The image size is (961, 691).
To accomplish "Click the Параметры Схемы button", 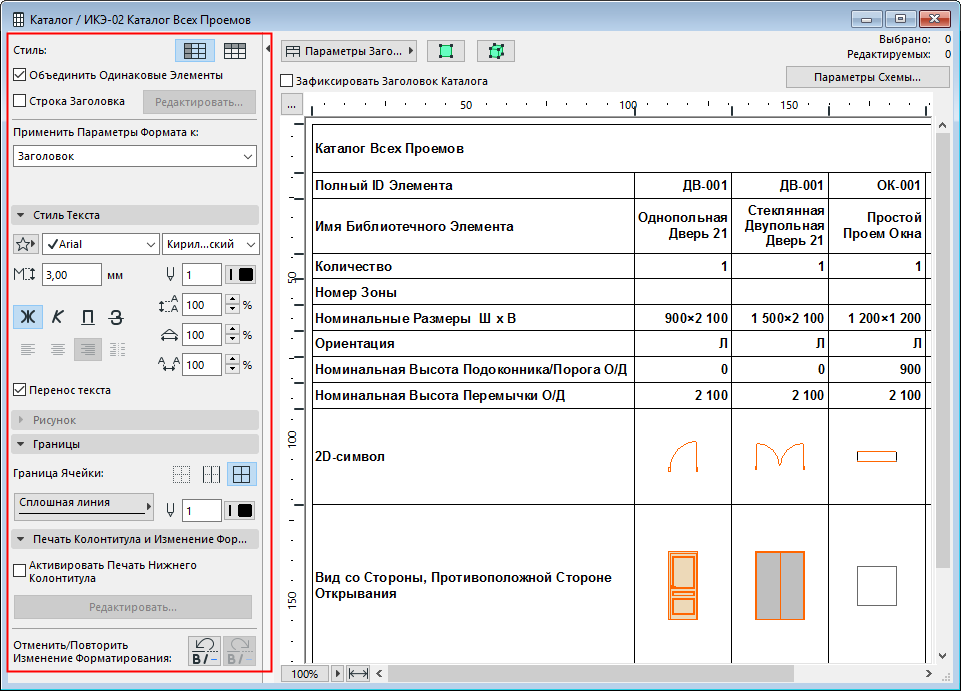I will click(866, 77).
